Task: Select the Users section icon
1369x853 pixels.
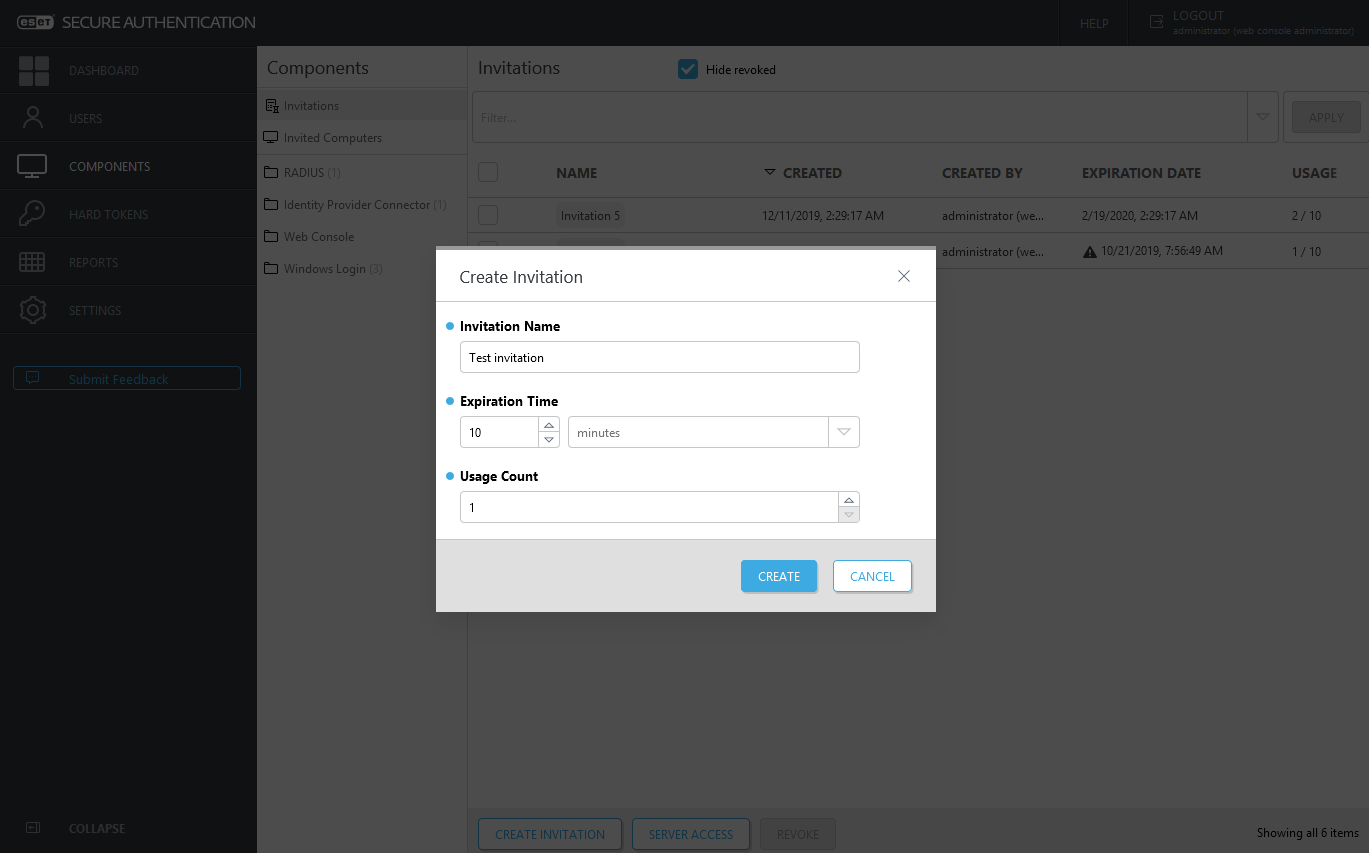Action: point(32,117)
